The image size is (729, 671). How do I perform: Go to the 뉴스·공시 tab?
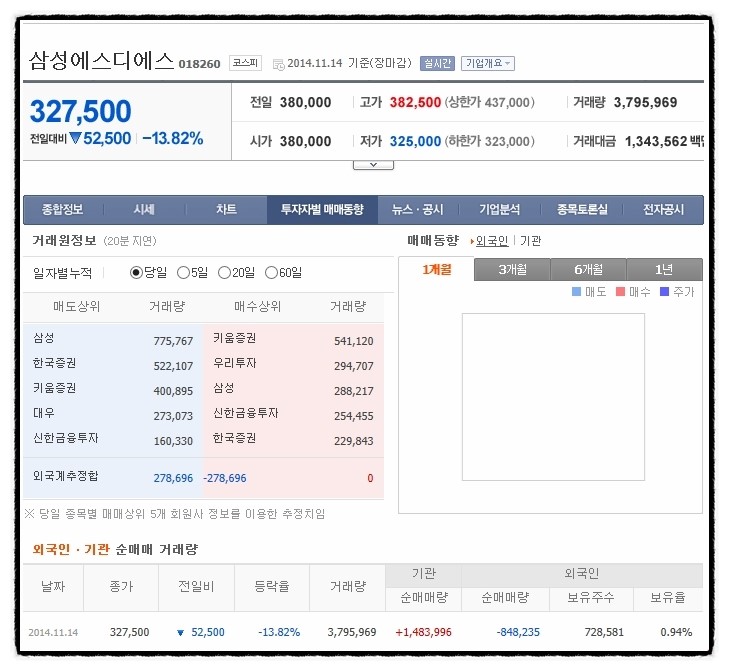tap(417, 210)
